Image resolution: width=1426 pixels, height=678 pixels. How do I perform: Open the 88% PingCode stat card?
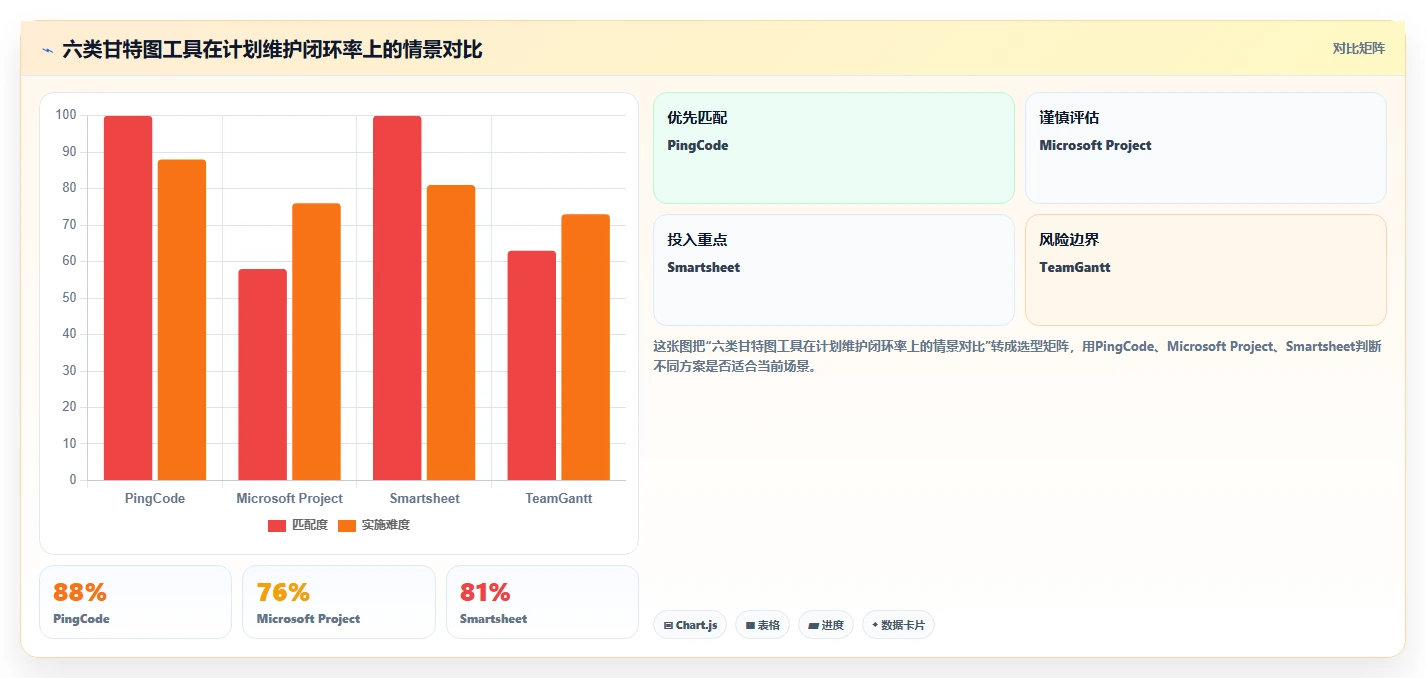tap(135, 602)
